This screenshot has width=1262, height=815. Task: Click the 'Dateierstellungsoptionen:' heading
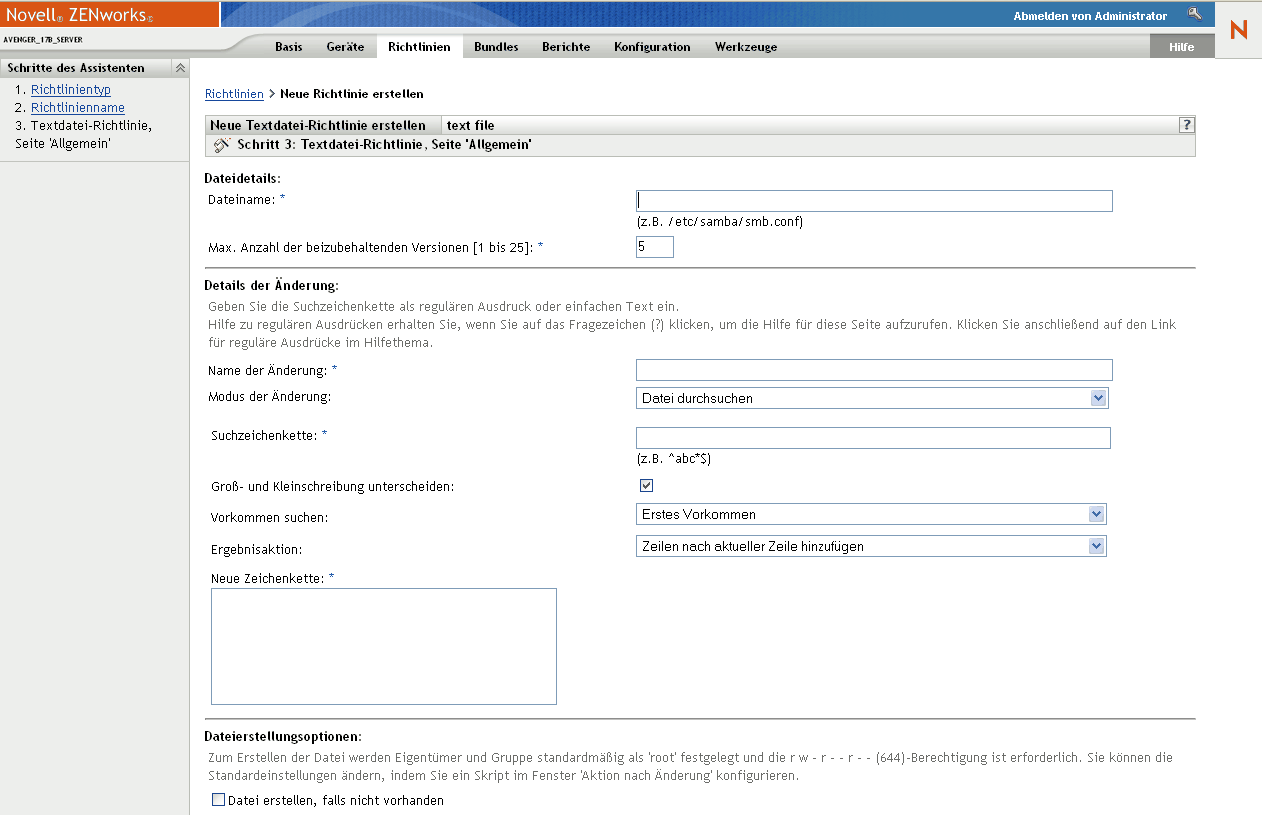click(x=283, y=736)
